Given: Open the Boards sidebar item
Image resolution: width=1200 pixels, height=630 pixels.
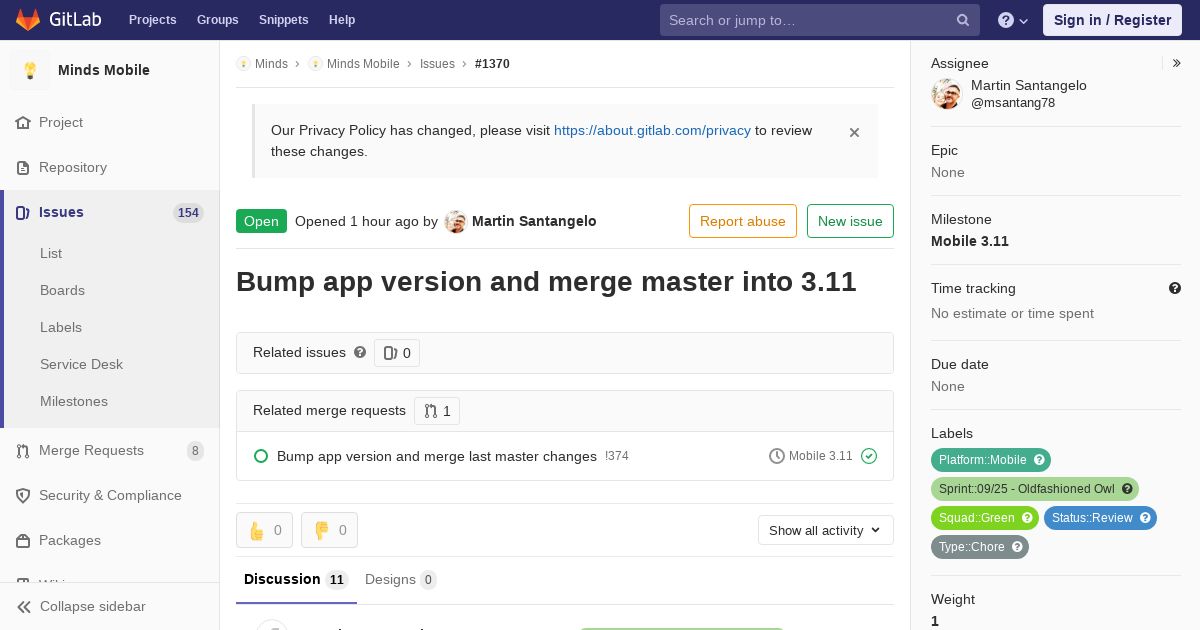Looking at the screenshot, I should [62, 290].
